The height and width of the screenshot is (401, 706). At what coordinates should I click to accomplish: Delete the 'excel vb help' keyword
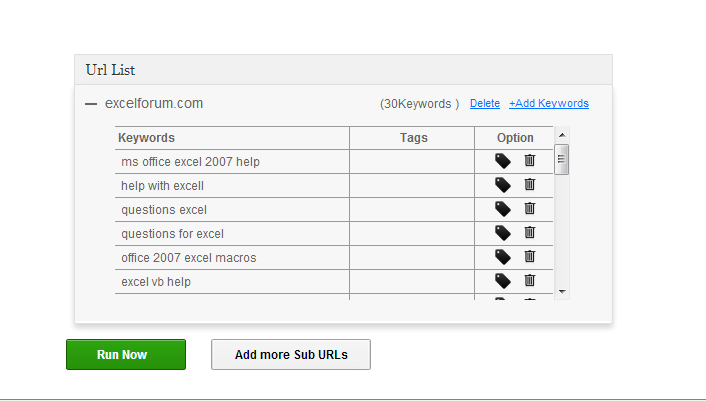click(x=530, y=280)
